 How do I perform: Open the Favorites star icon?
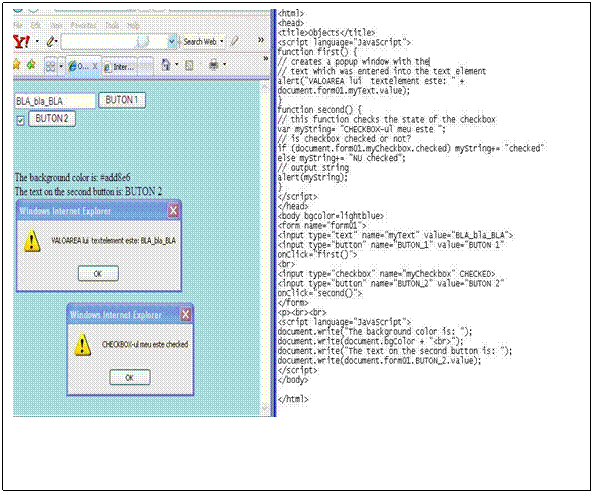[x=17, y=64]
